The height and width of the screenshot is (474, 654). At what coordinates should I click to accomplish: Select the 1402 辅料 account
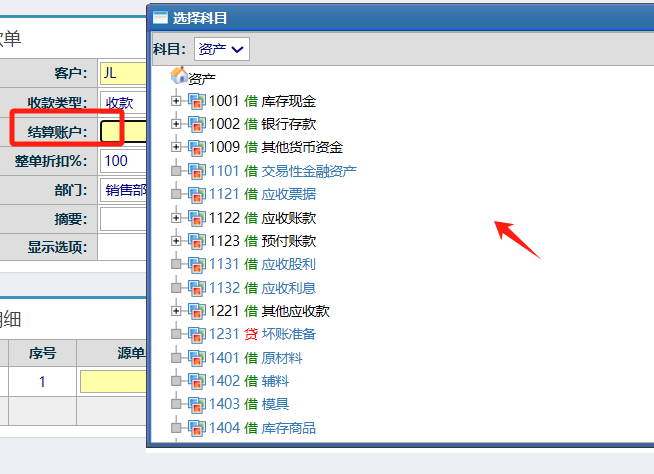click(250, 381)
